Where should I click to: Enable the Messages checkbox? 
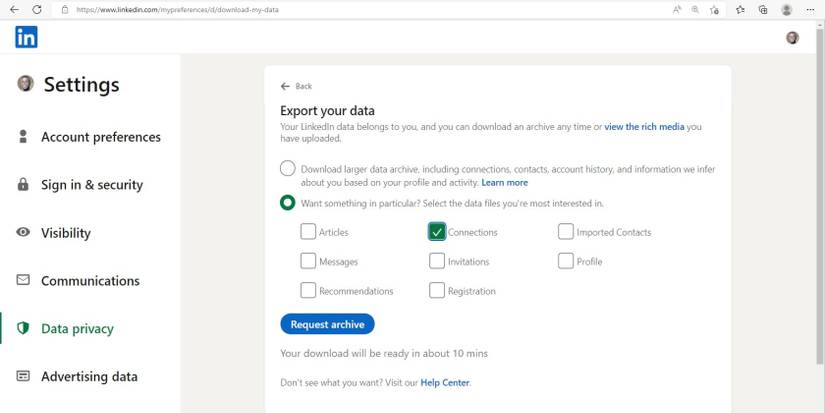(x=308, y=261)
